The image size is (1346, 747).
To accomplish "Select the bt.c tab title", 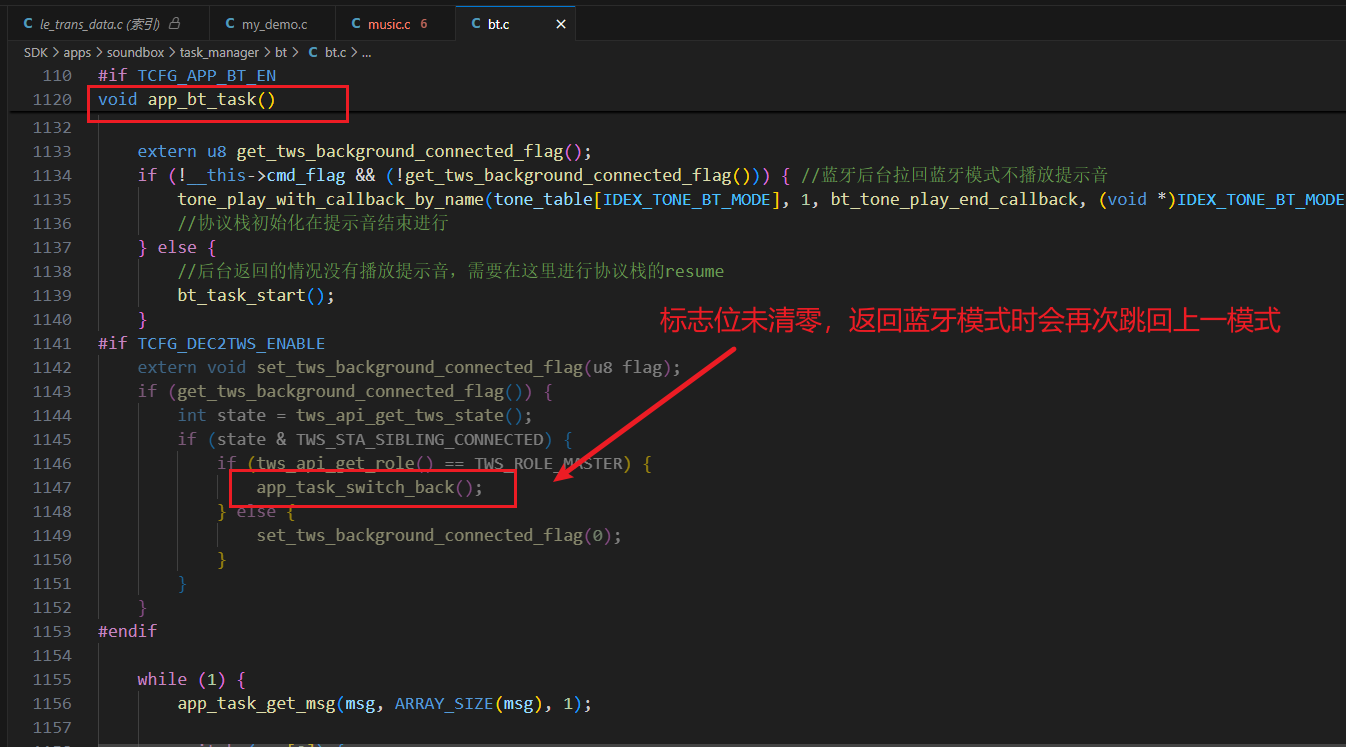I will point(499,24).
